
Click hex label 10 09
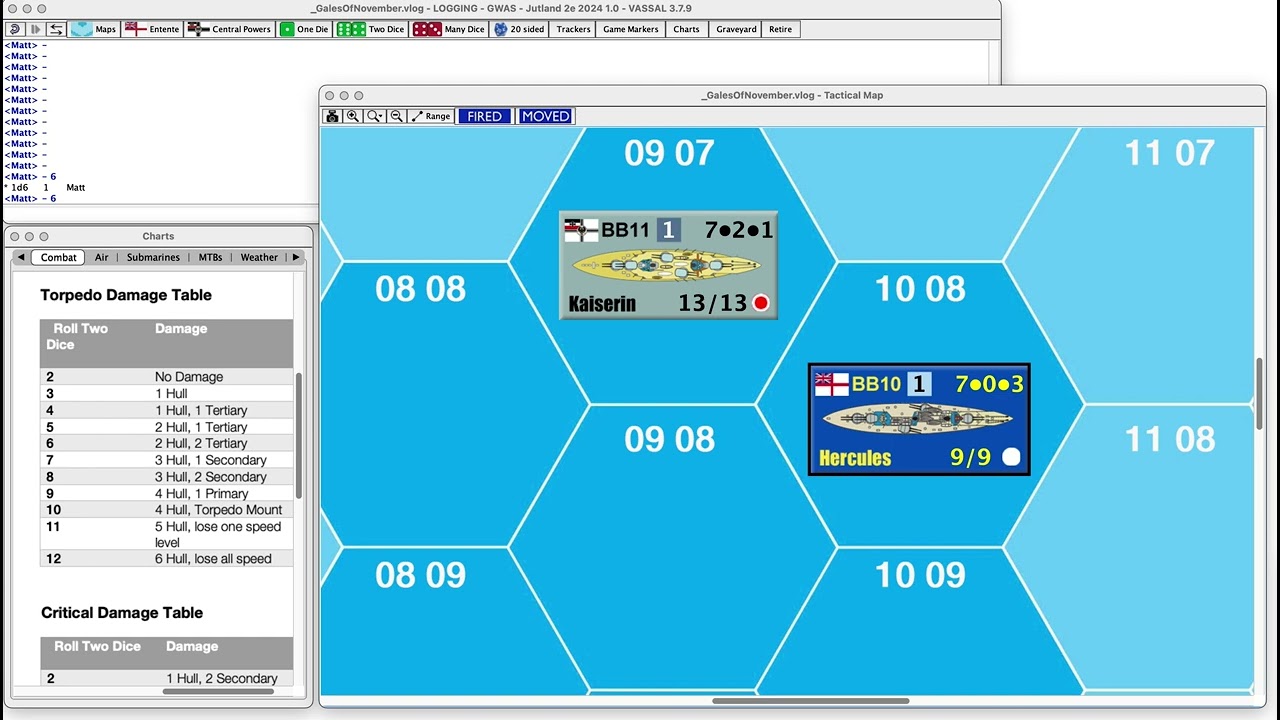click(920, 575)
